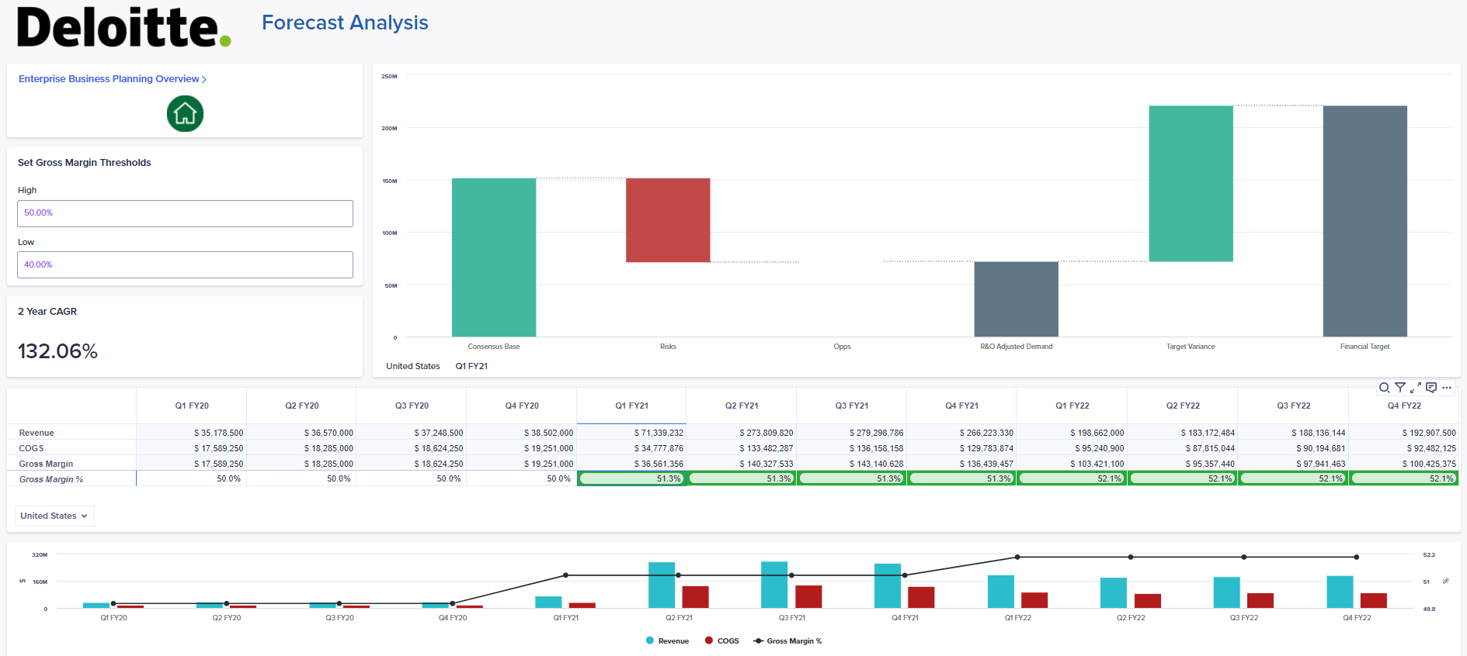1467x656 pixels.
Task: Open Enterprise Business Planning Overview link
Action: (108, 78)
